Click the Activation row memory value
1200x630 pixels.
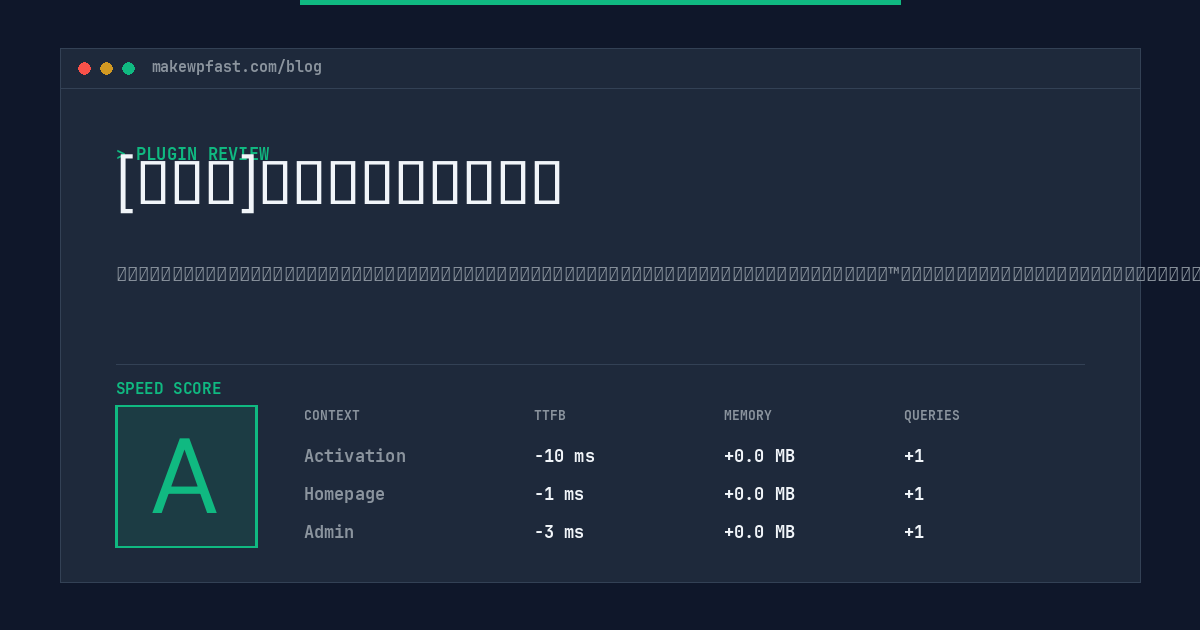pos(759,456)
